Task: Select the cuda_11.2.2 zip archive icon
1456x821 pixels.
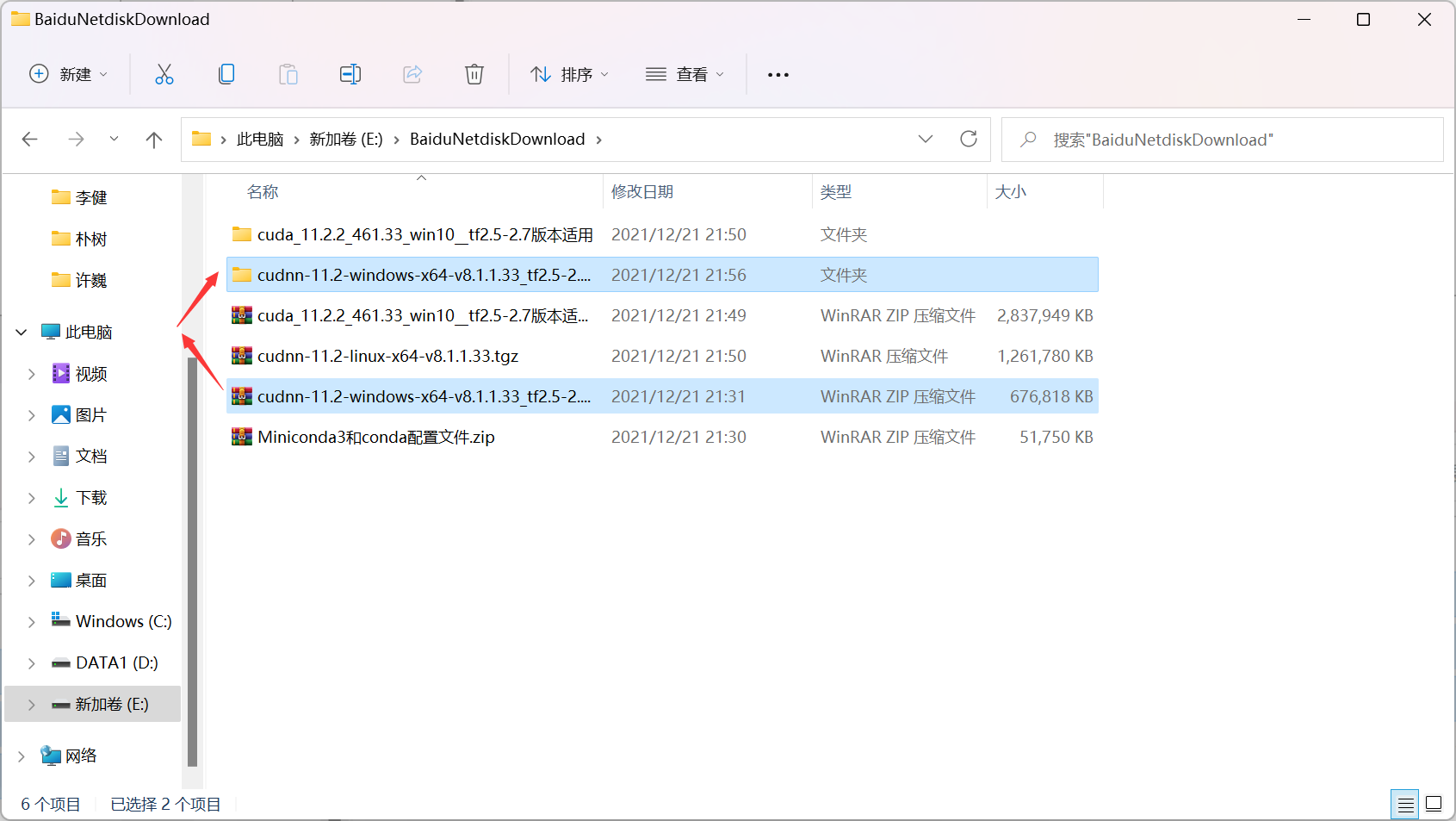Action: pos(242,315)
